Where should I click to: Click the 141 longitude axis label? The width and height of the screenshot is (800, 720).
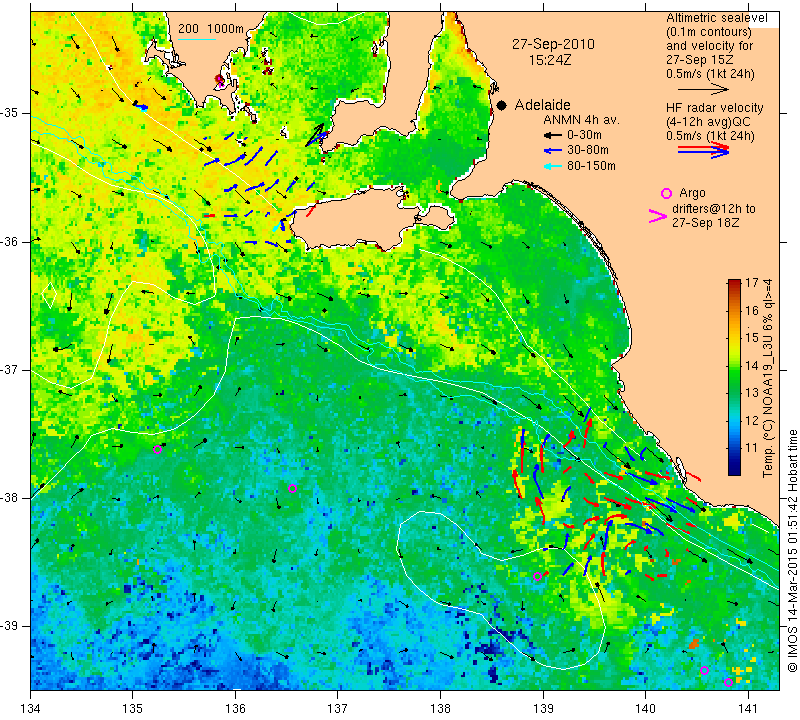pyautogui.click(x=748, y=709)
